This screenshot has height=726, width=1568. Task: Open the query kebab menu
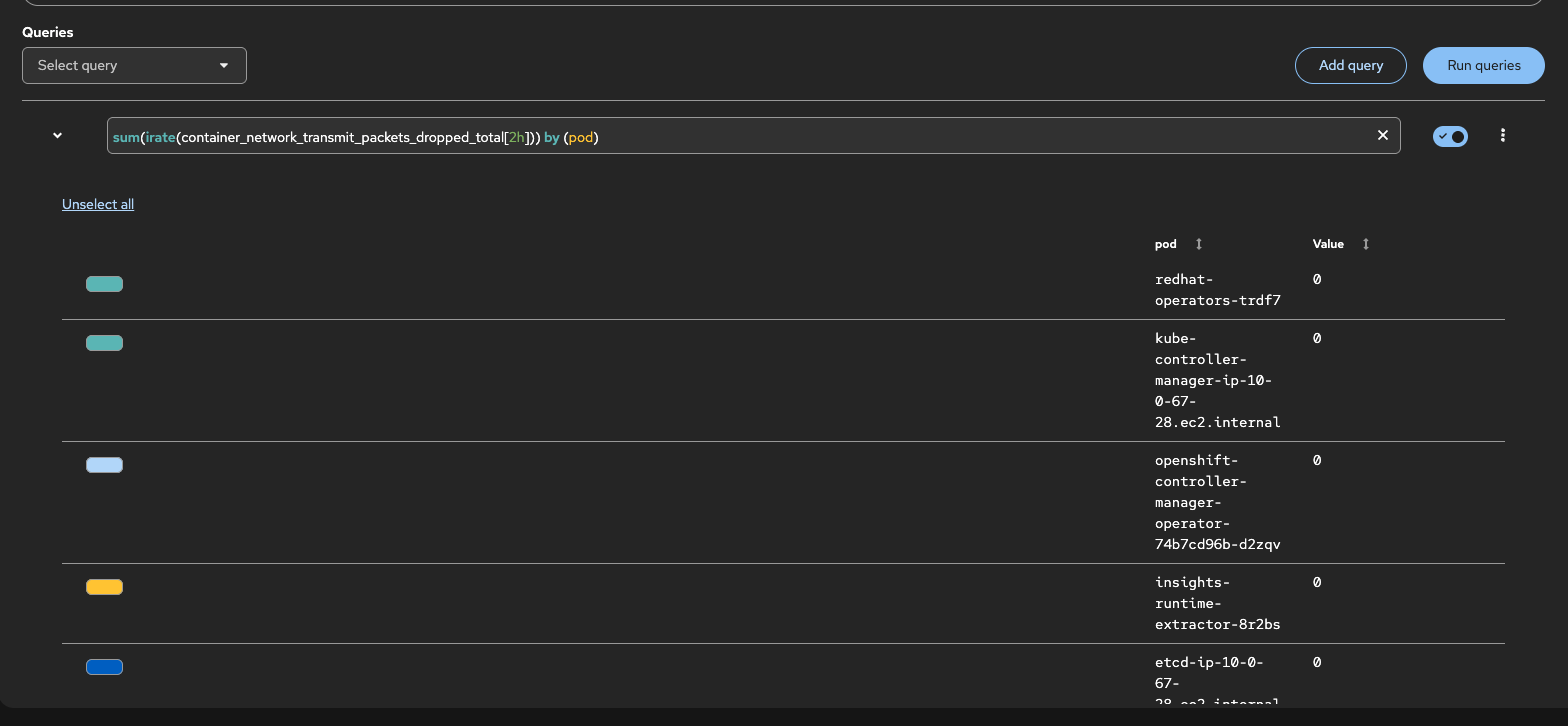tap(1502, 136)
